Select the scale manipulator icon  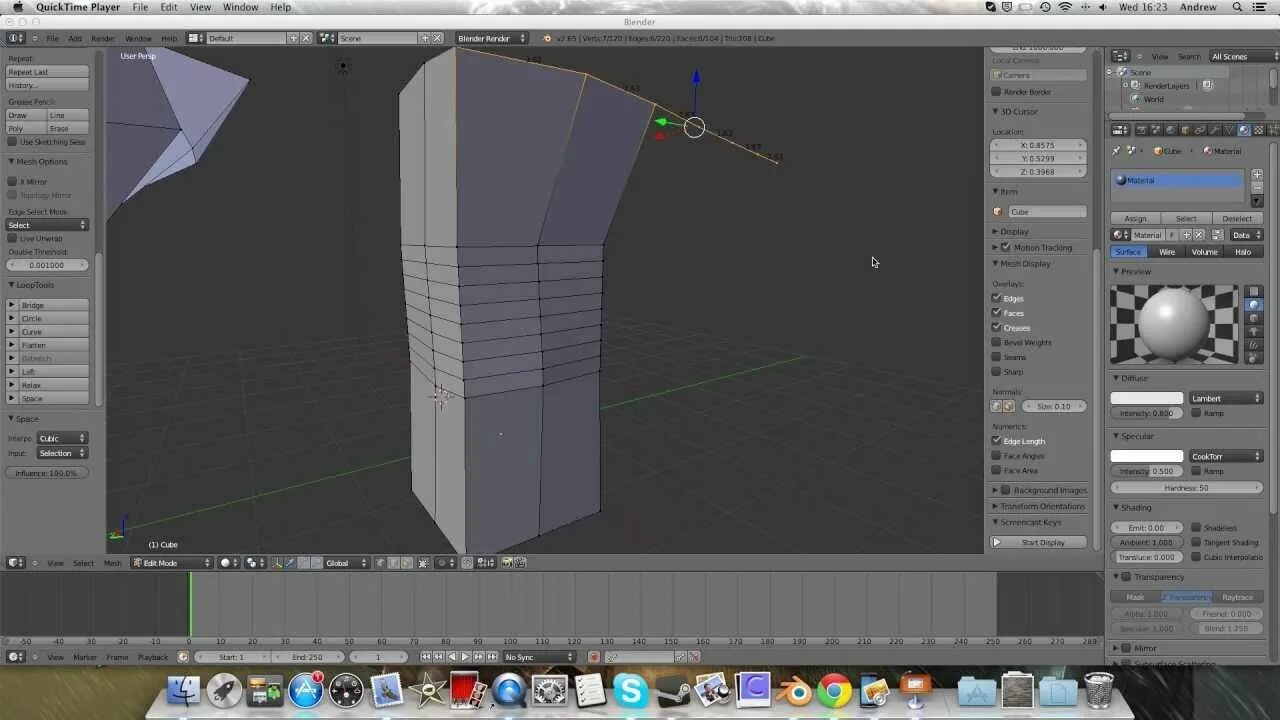(316, 563)
